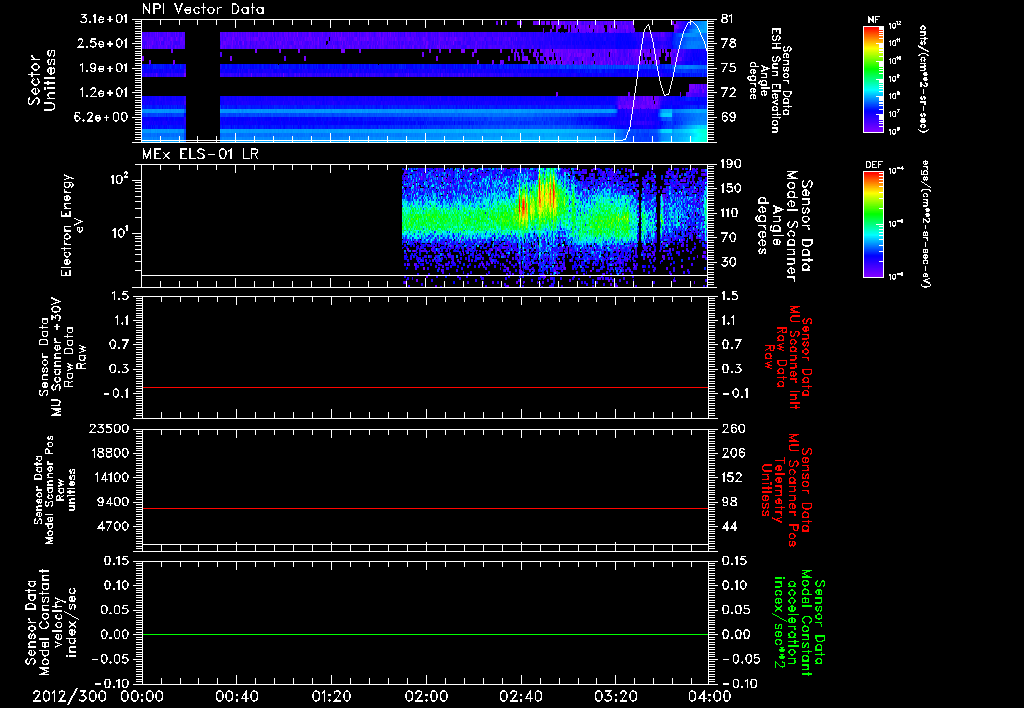
Task: Click the 152 telemetry position tick
Action: point(732,477)
